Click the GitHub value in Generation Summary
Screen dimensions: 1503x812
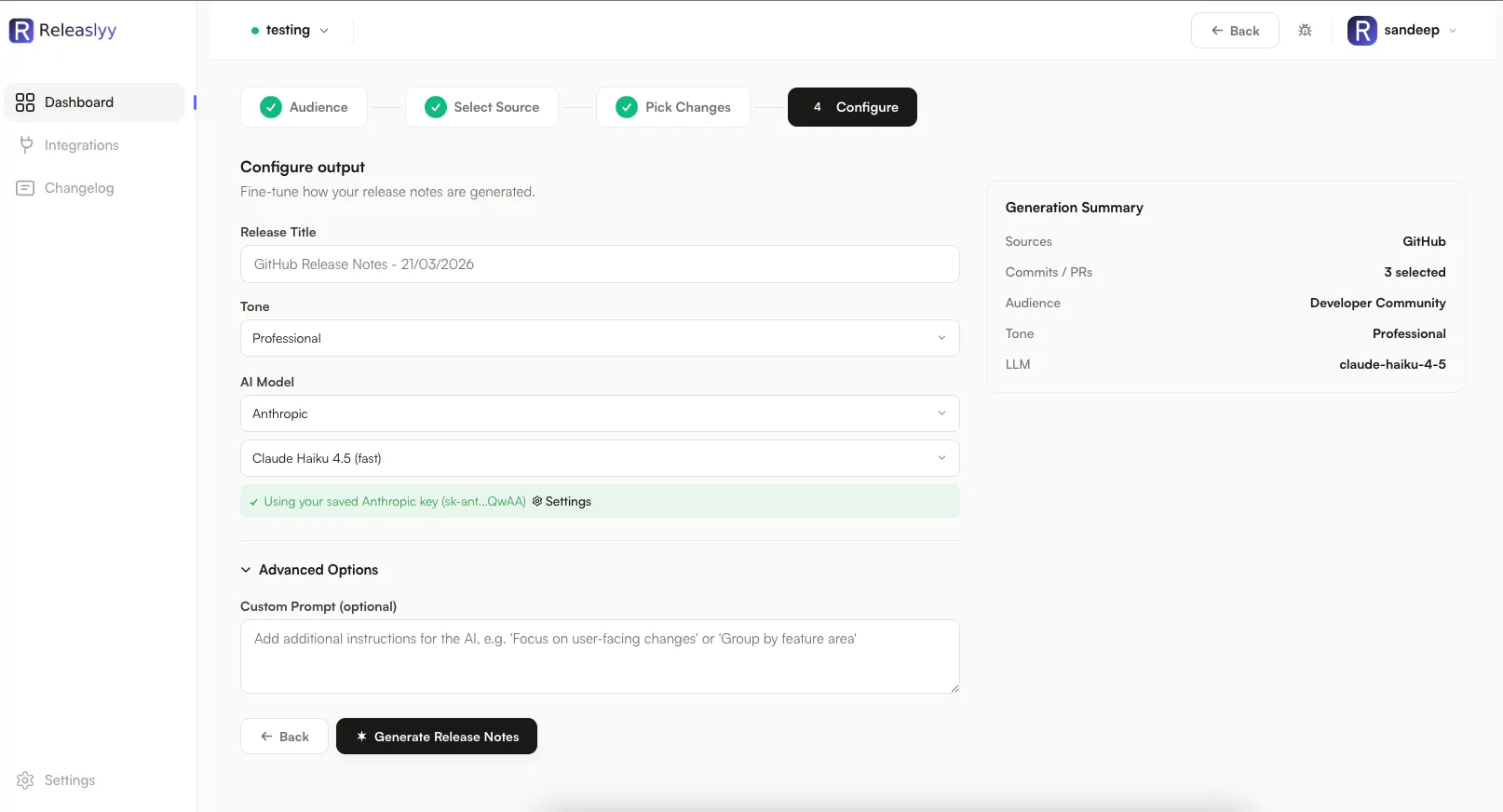[x=1424, y=241]
